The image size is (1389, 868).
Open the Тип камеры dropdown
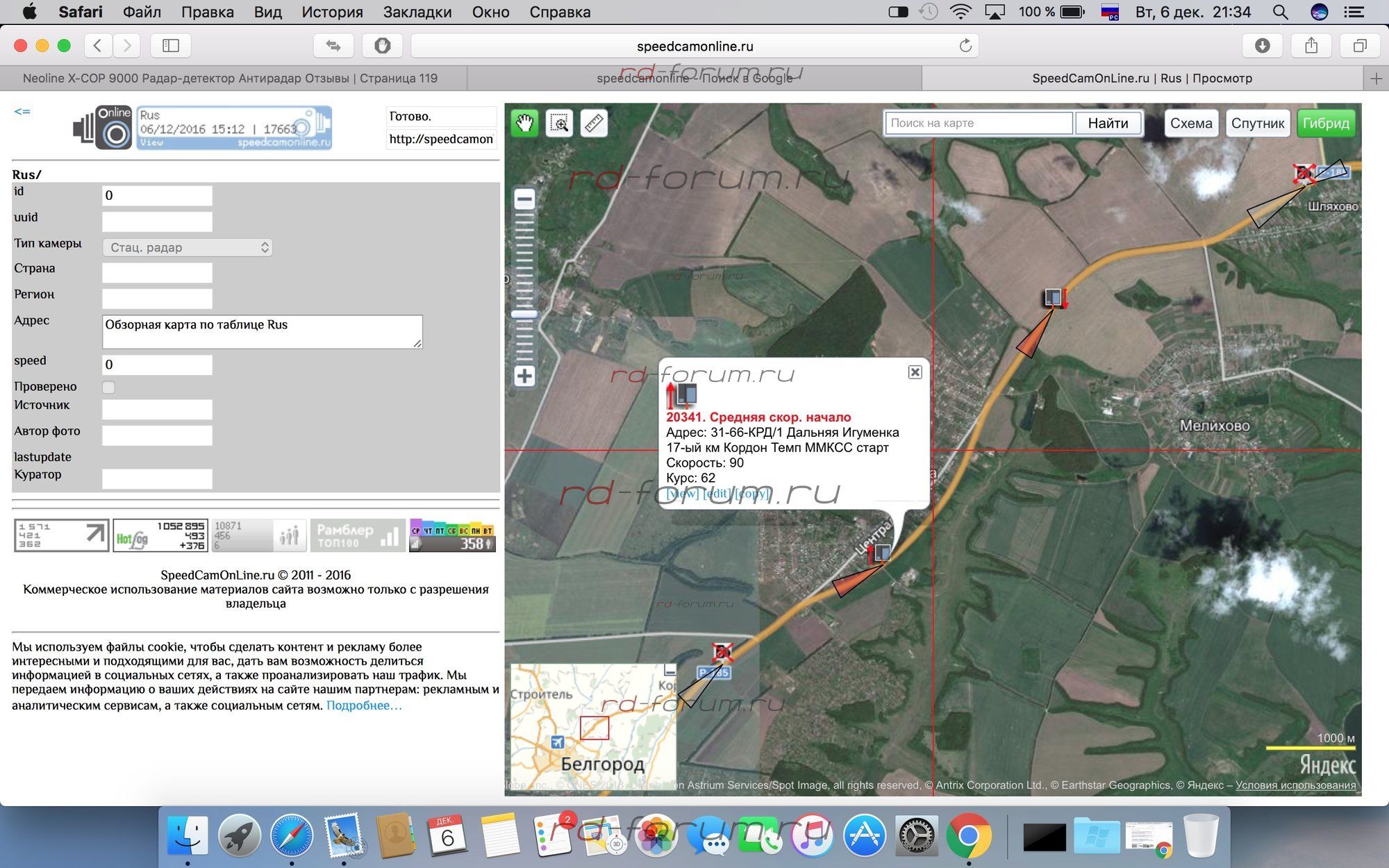pos(187,248)
